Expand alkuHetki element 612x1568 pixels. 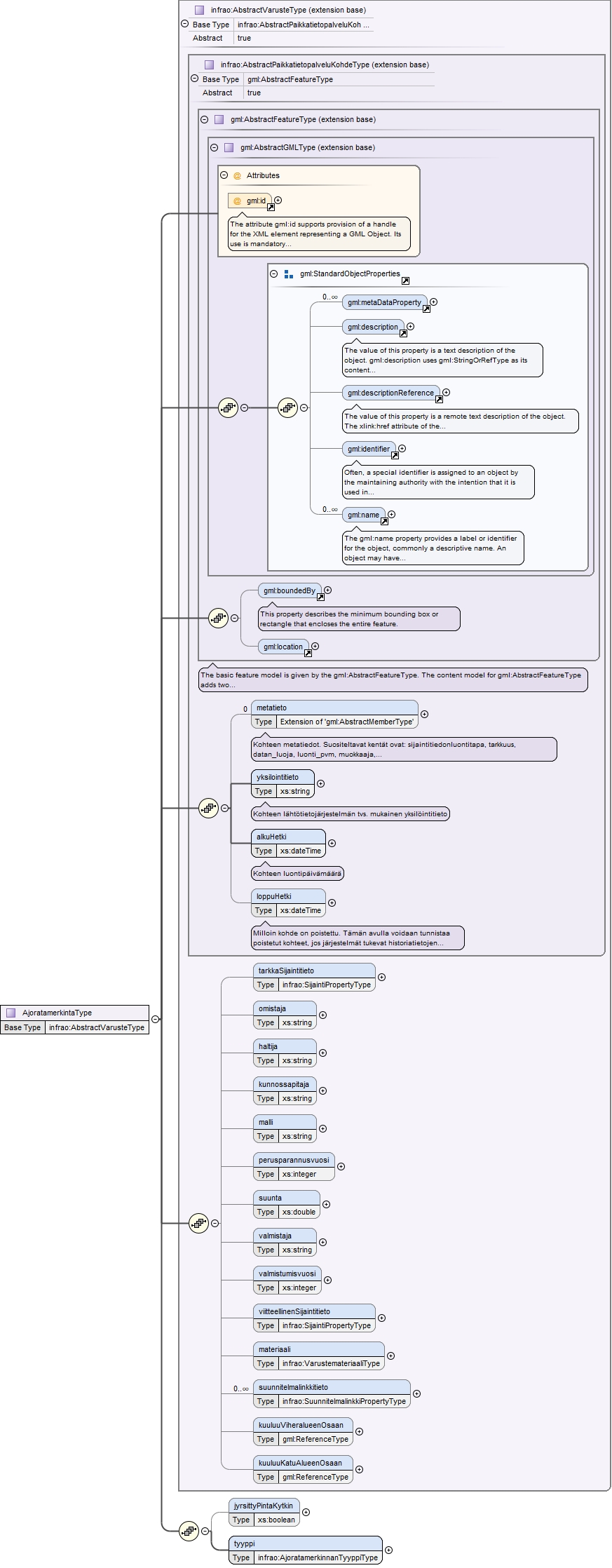coord(332,844)
